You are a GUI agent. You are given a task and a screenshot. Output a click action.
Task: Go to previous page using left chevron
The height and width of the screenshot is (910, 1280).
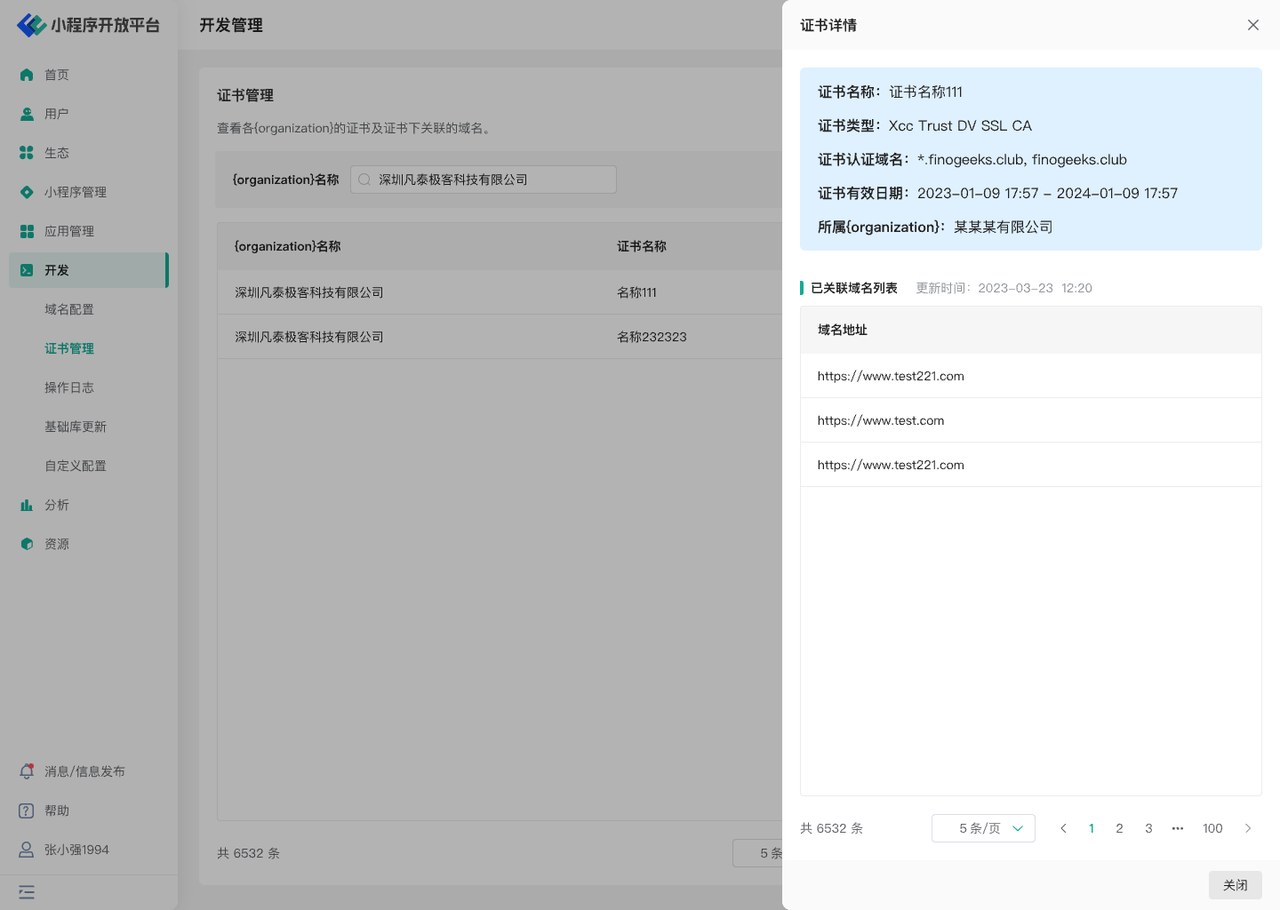click(x=1063, y=828)
